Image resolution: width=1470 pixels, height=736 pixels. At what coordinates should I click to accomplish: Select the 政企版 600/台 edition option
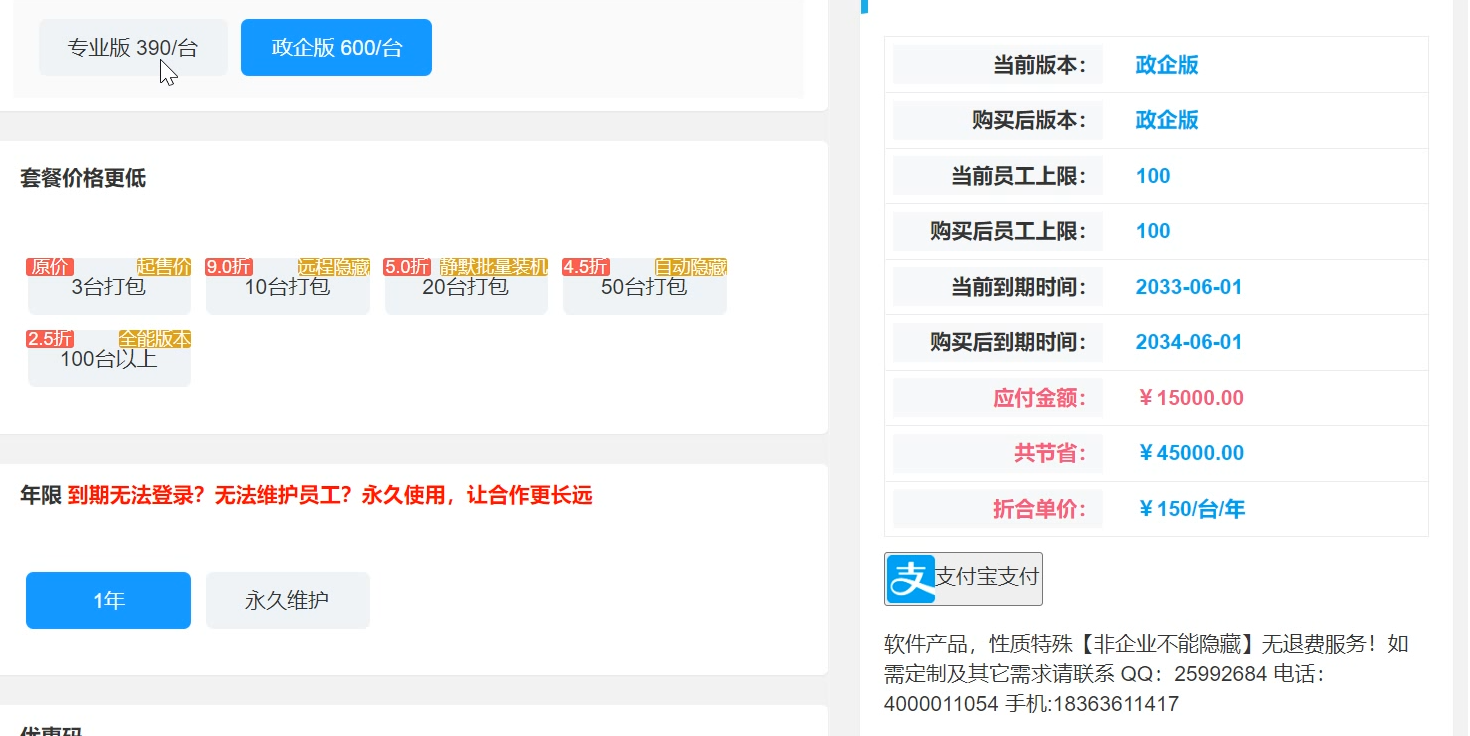point(336,47)
